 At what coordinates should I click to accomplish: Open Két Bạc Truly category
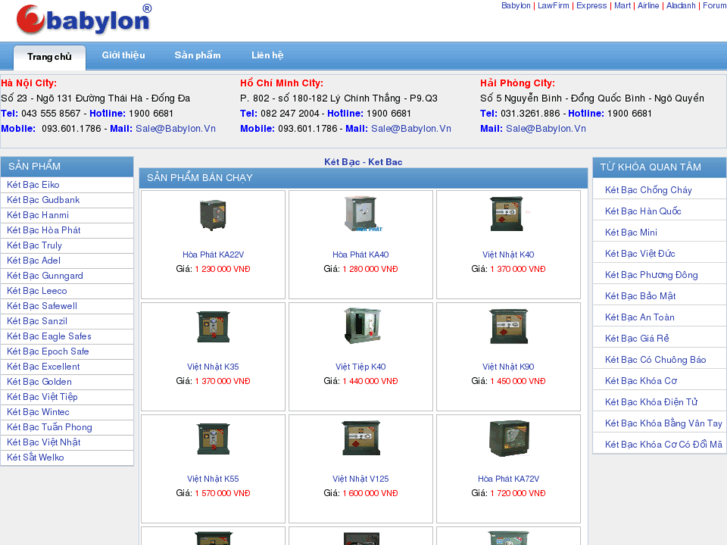pos(34,245)
